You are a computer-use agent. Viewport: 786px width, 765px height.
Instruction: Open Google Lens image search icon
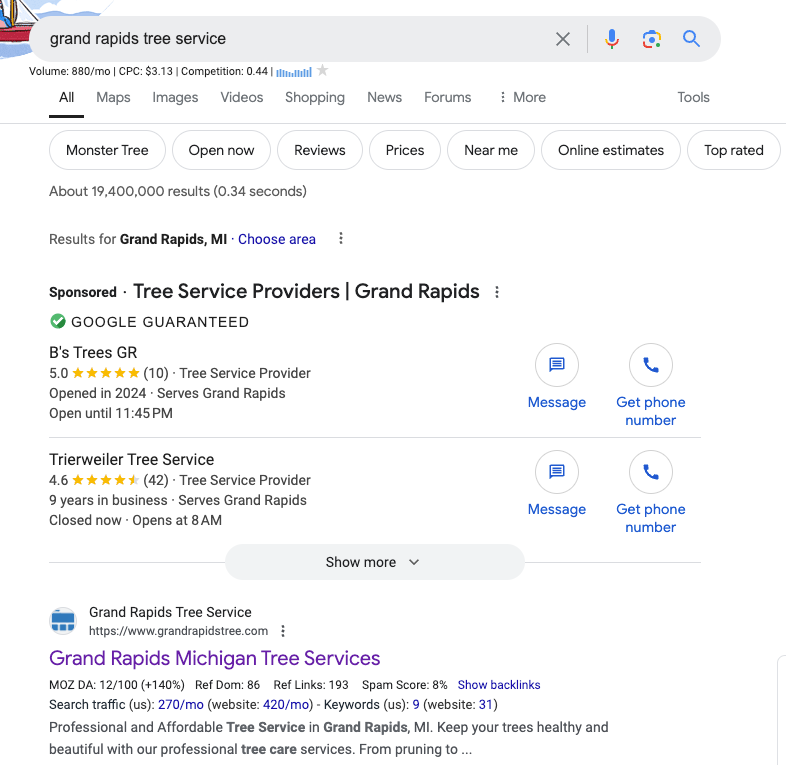[x=652, y=39]
